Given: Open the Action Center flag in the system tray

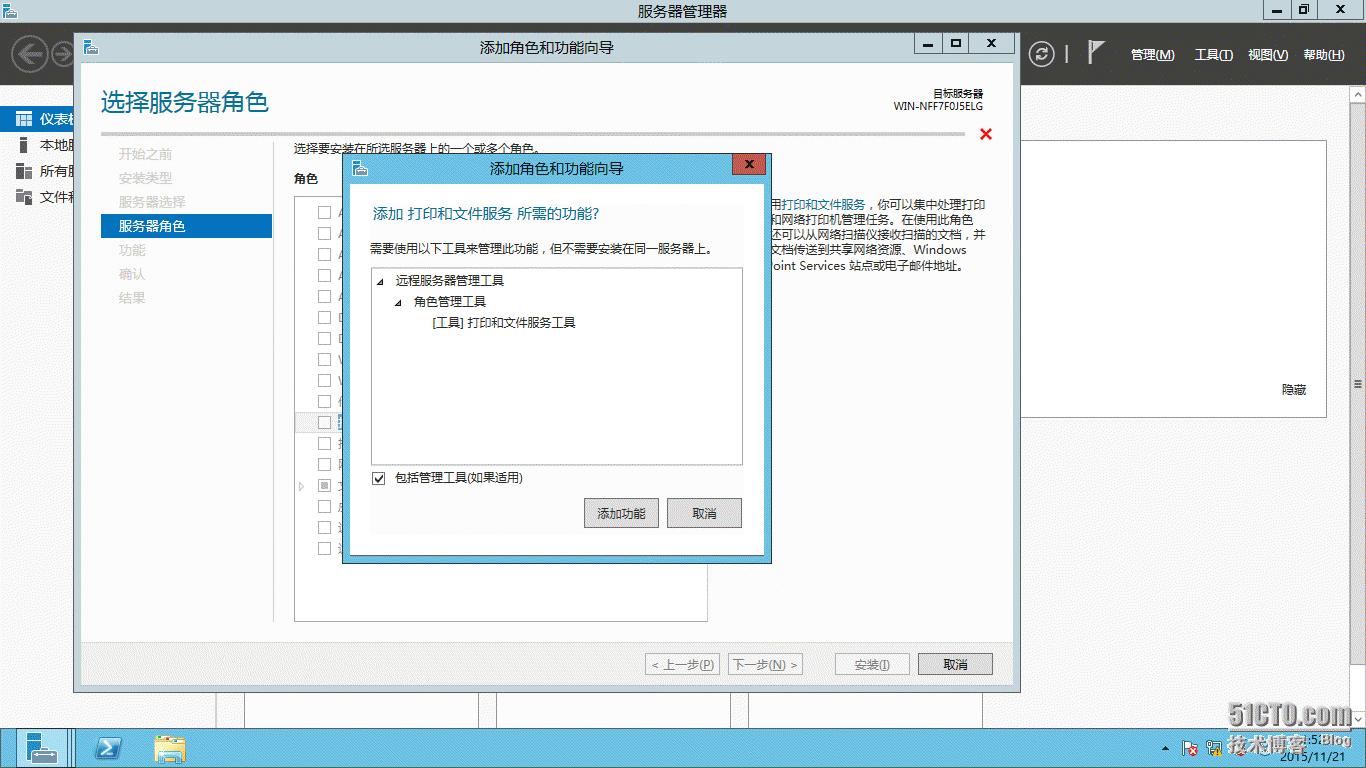Looking at the screenshot, I should coord(1189,748).
